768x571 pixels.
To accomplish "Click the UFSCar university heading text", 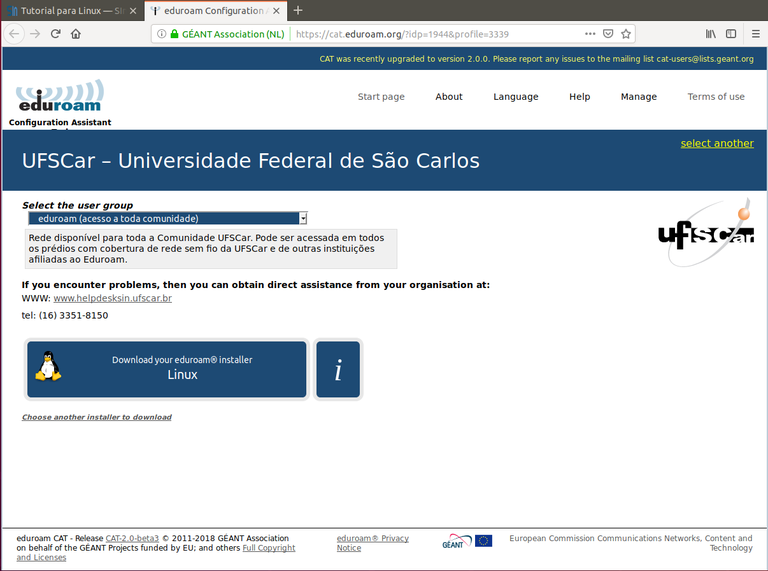I will click(251, 161).
